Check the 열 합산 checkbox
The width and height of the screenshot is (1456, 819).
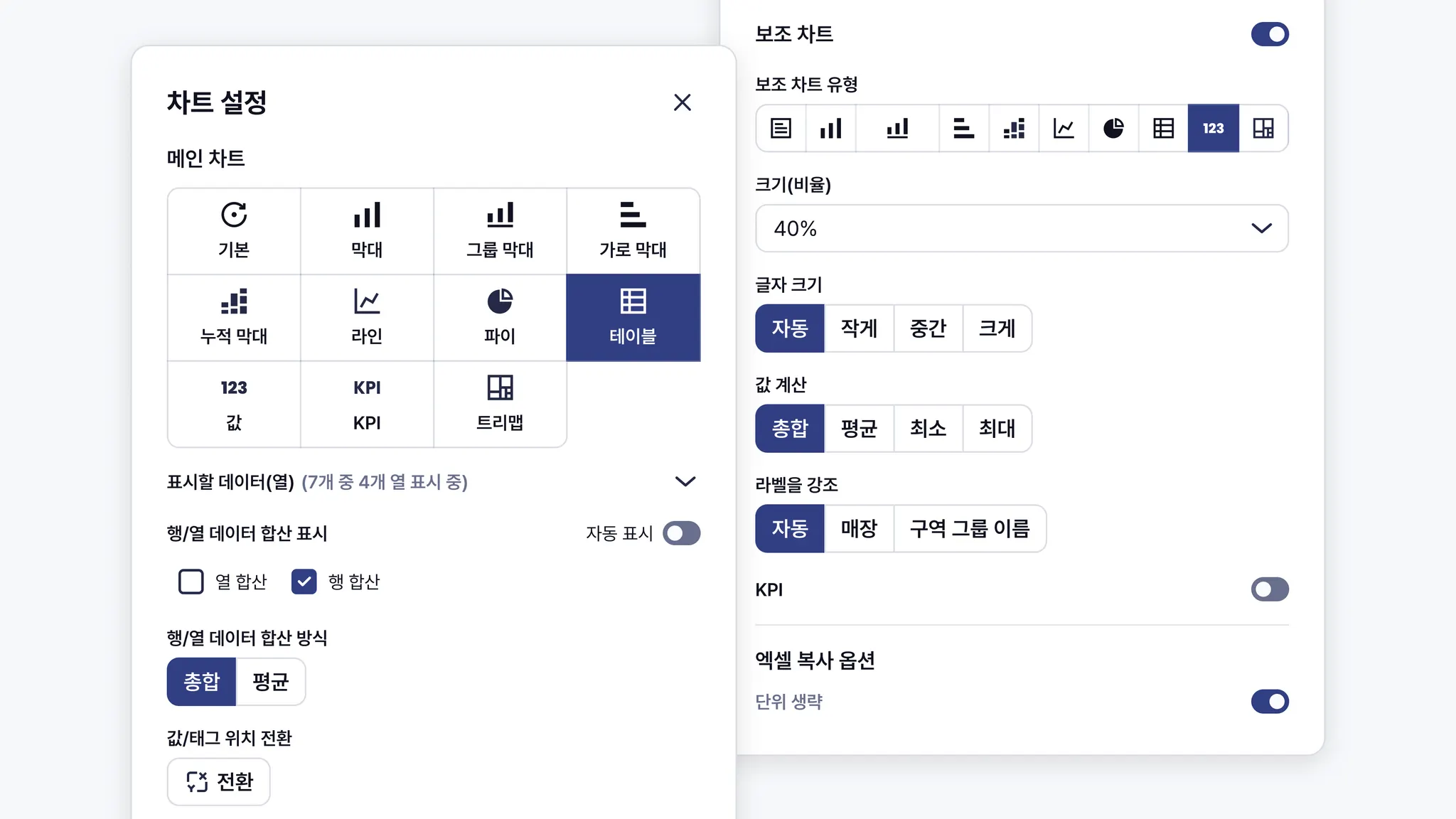(191, 582)
